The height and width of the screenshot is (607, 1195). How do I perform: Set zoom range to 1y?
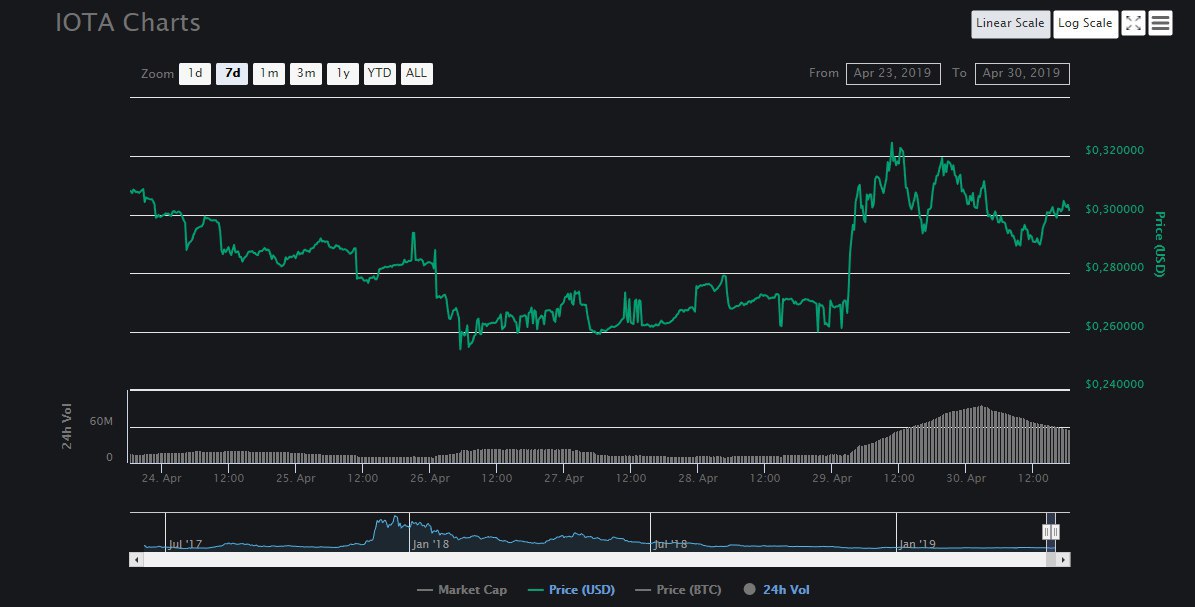[x=343, y=73]
